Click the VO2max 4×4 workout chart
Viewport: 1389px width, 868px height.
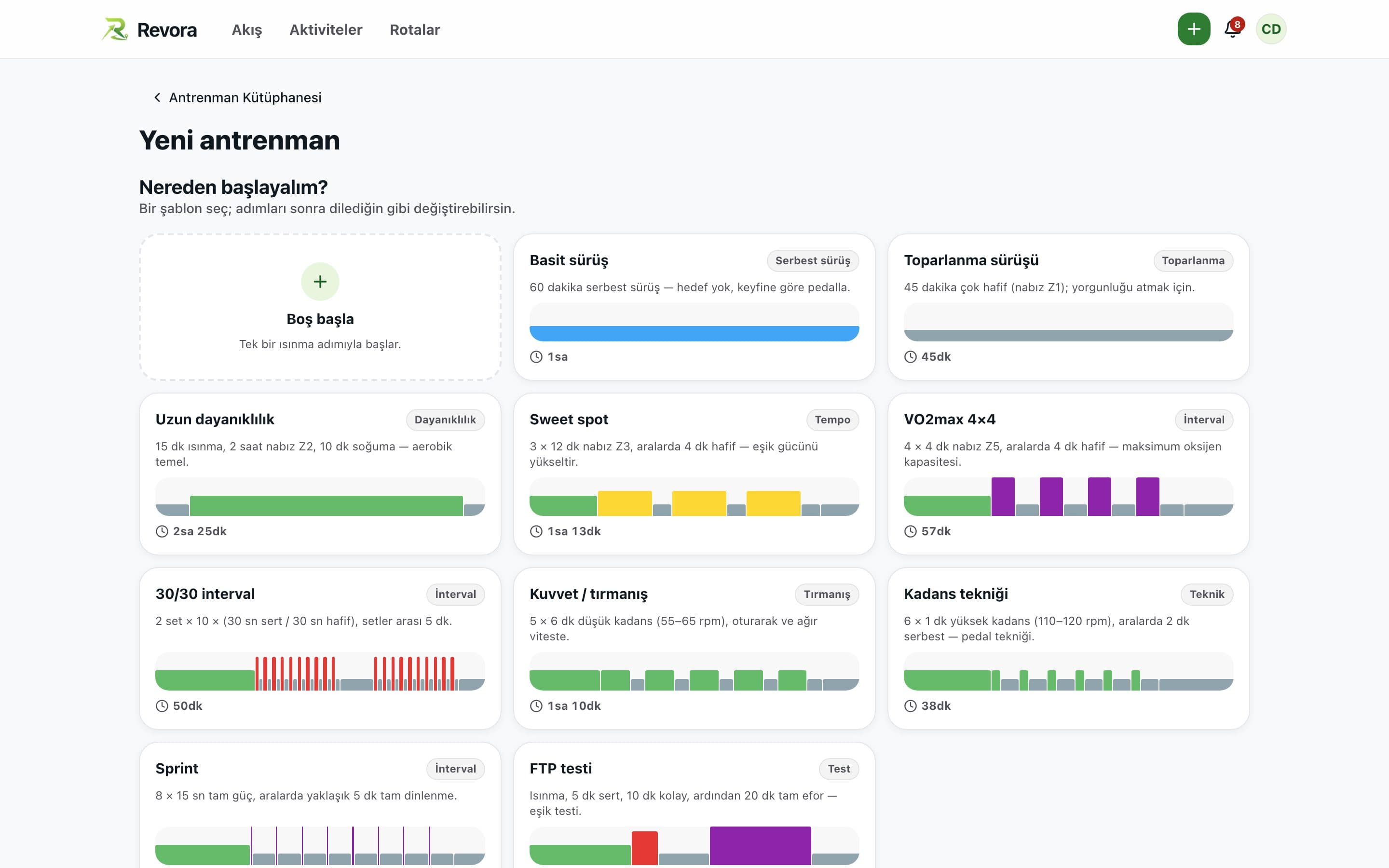[1068, 497]
